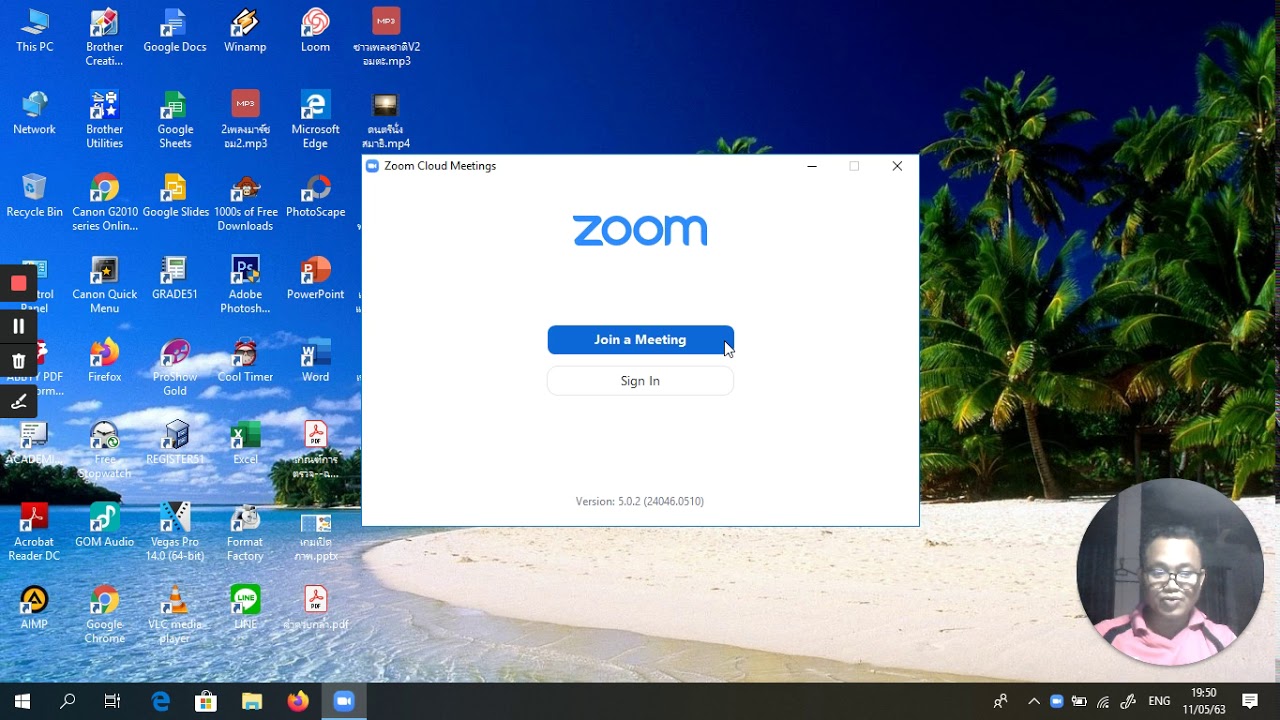1280x720 pixels.
Task: Open Vegas Pro 14.0 shortcut
Action: (x=175, y=532)
